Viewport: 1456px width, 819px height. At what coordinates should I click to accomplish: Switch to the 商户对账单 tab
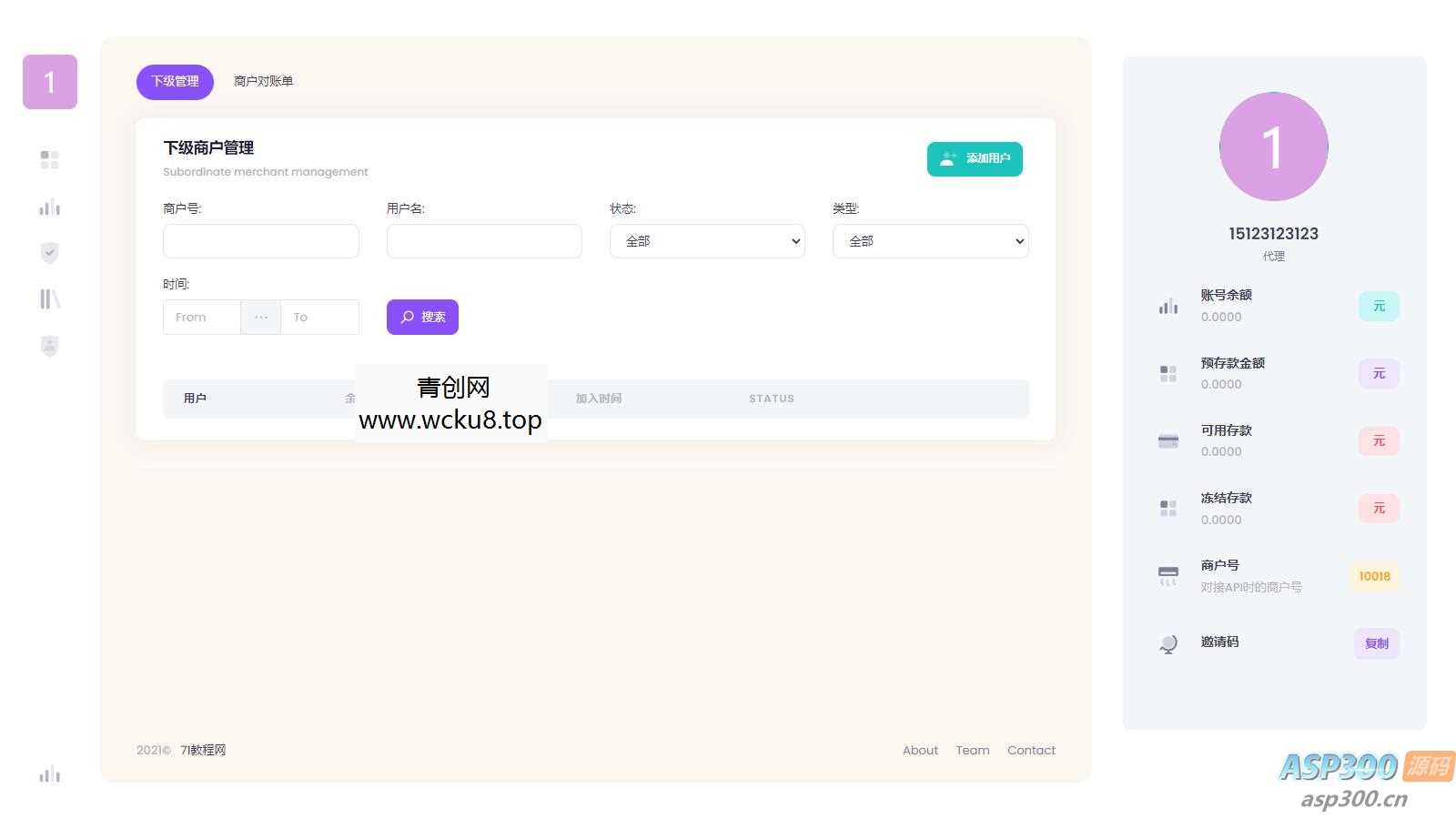click(264, 81)
